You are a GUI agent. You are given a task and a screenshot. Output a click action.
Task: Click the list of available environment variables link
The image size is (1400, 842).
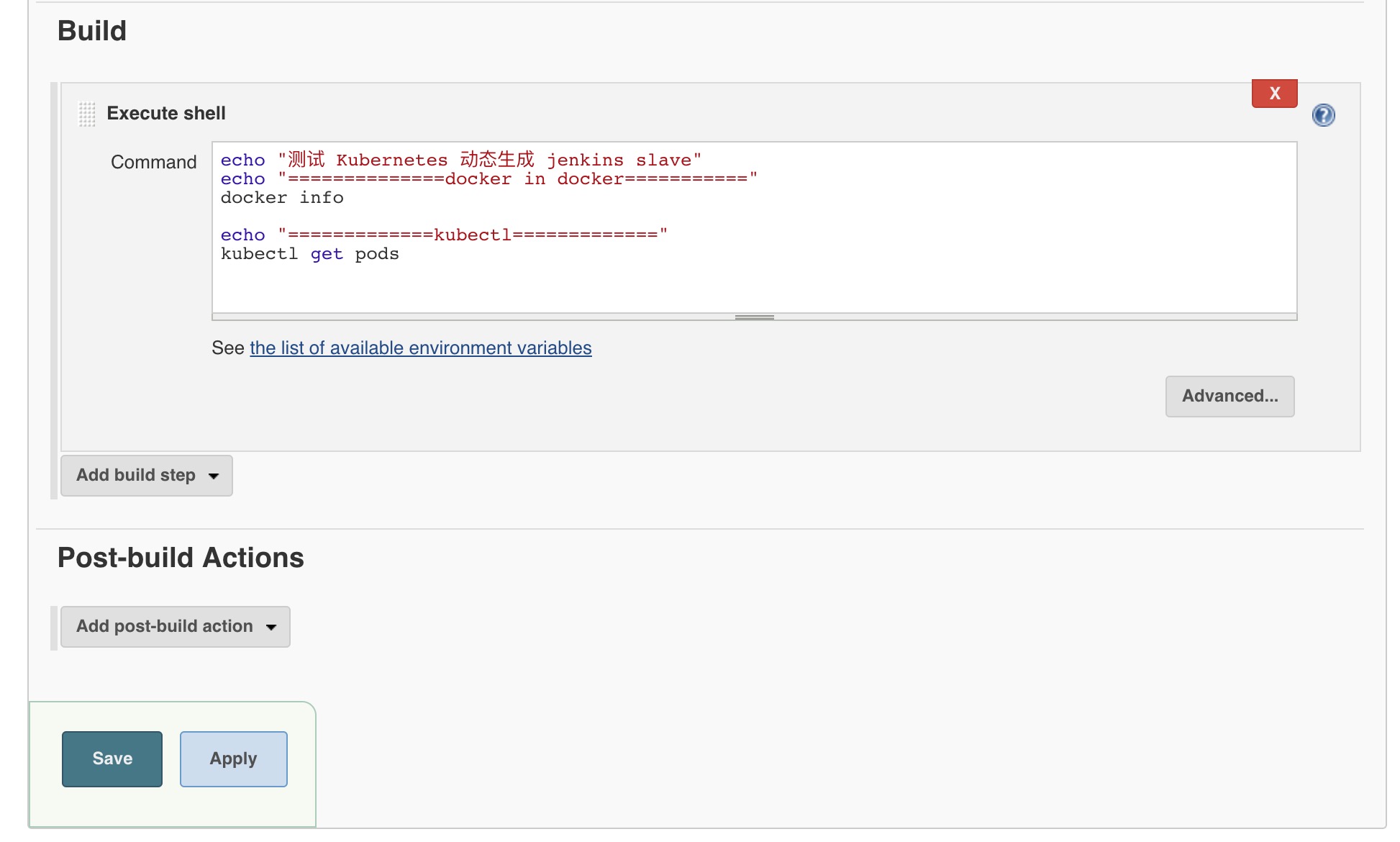coord(420,347)
